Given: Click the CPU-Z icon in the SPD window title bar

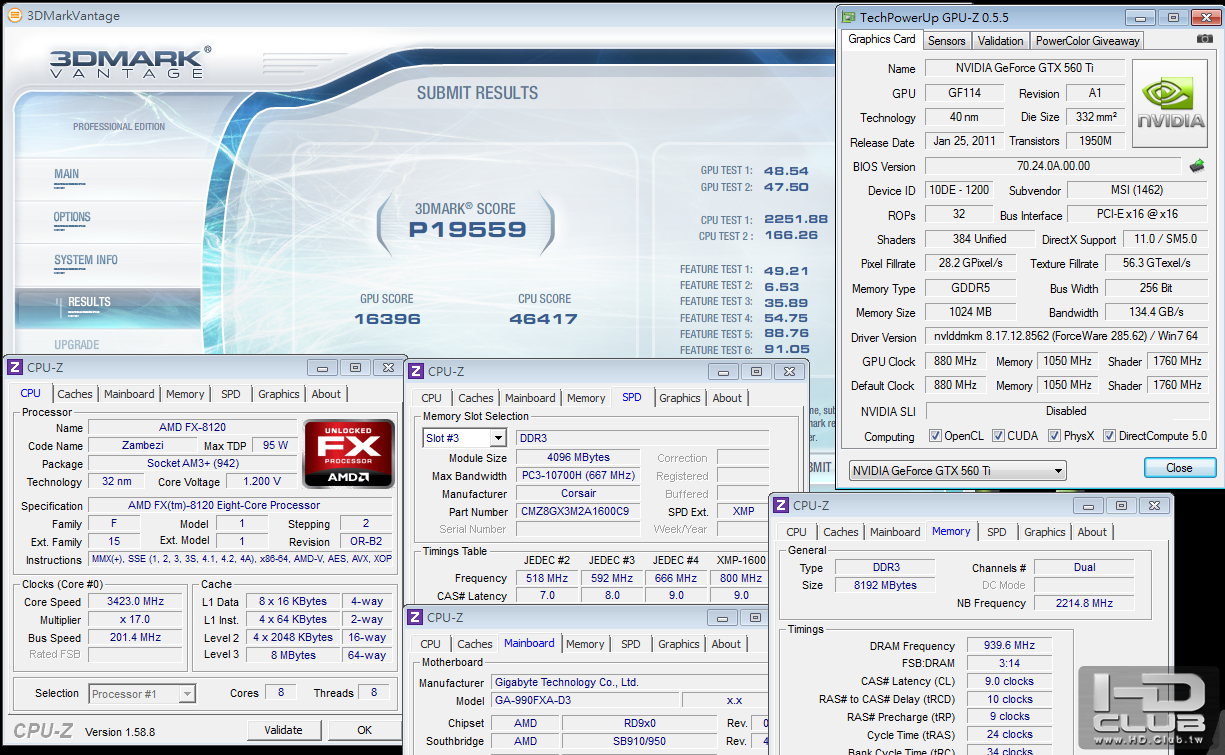Looking at the screenshot, I should pyautogui.click(x=416, y=371).
